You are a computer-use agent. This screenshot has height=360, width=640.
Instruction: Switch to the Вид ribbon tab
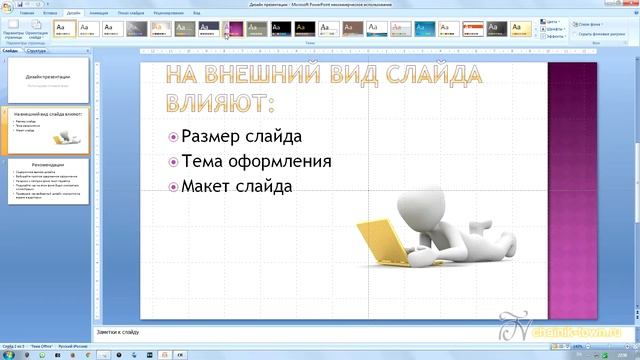[x=197, y=13]
